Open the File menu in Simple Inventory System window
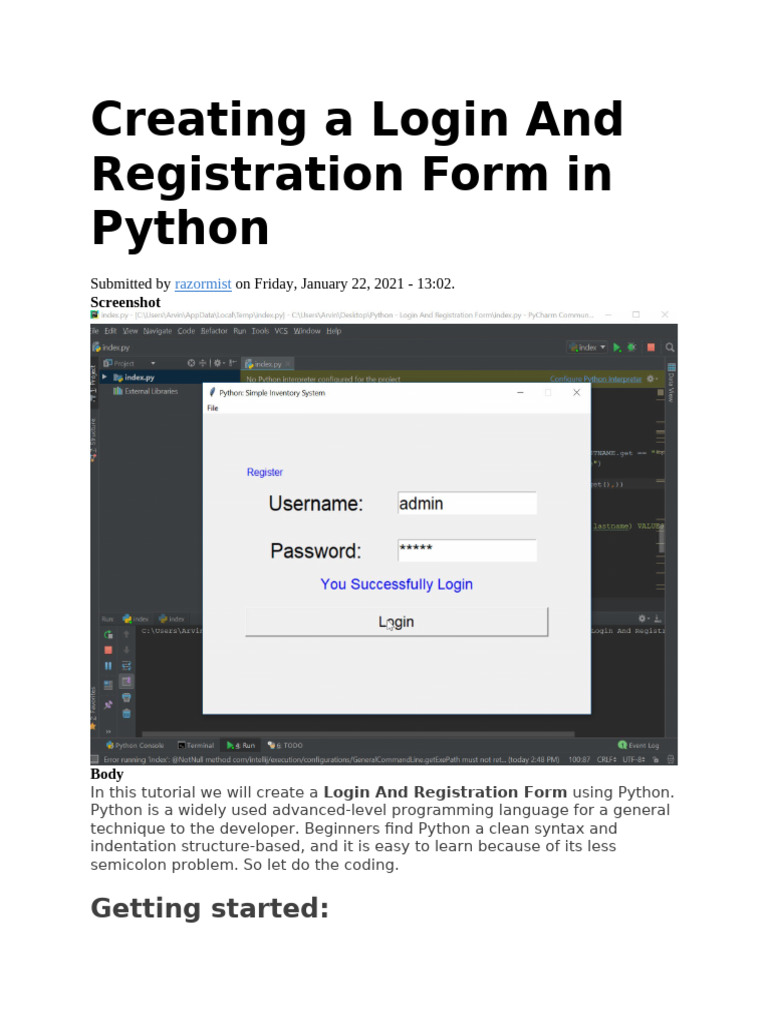 (212, 408)
